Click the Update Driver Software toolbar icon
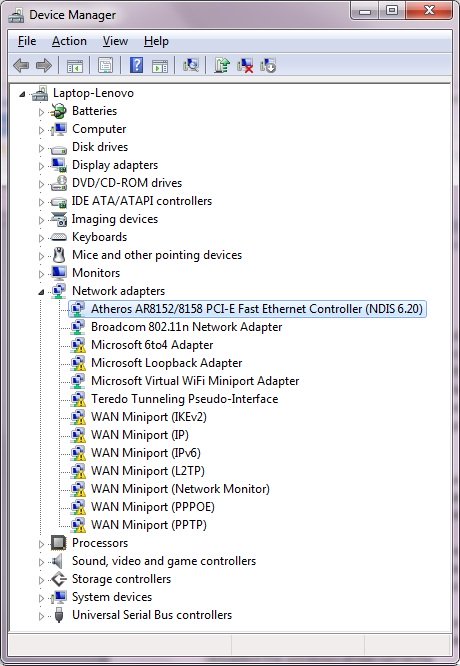 [x=221, y=65]
